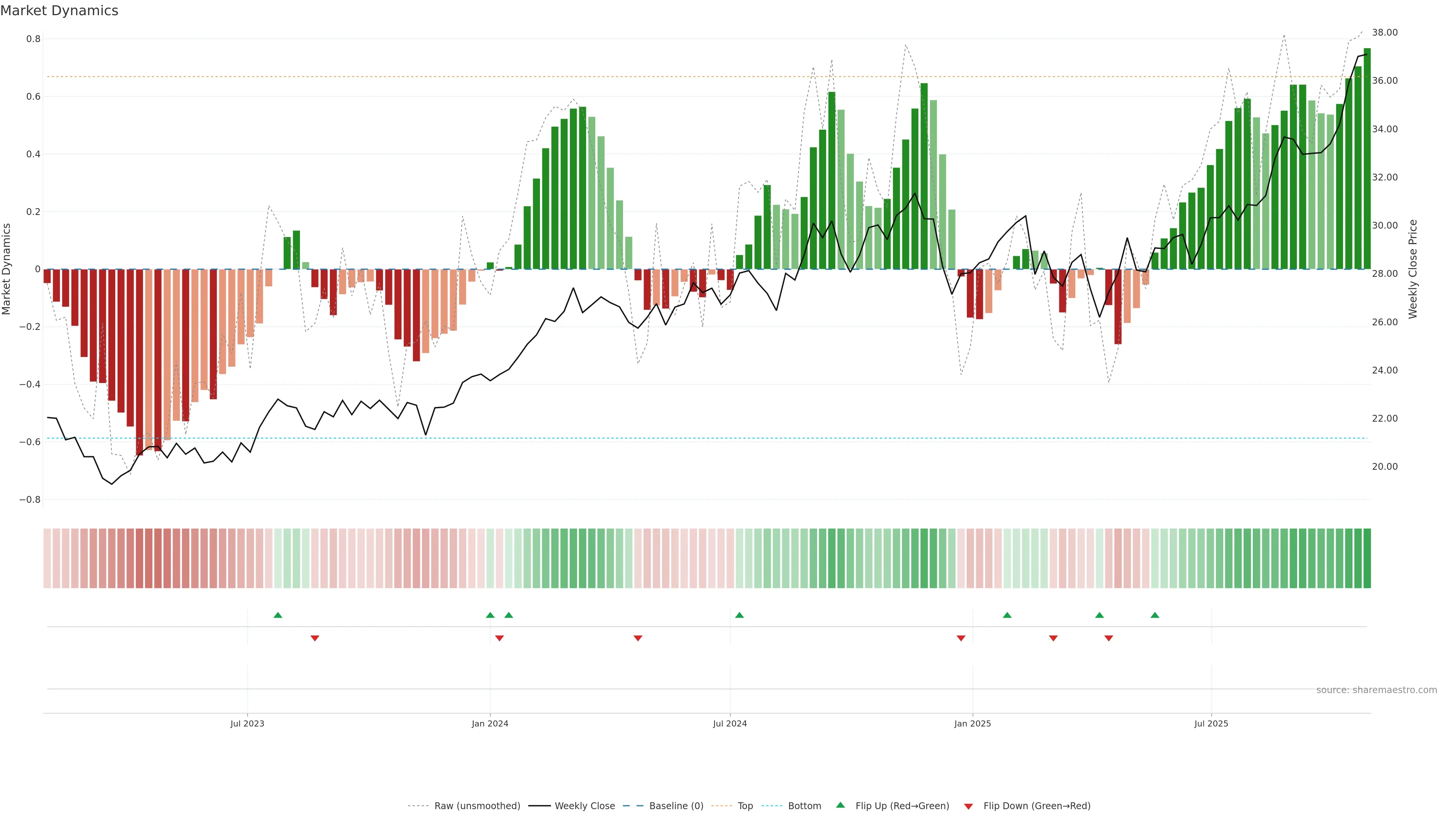Click the earliest red flip-down triangle marker
1456x819 pixels.
point(315,638)
